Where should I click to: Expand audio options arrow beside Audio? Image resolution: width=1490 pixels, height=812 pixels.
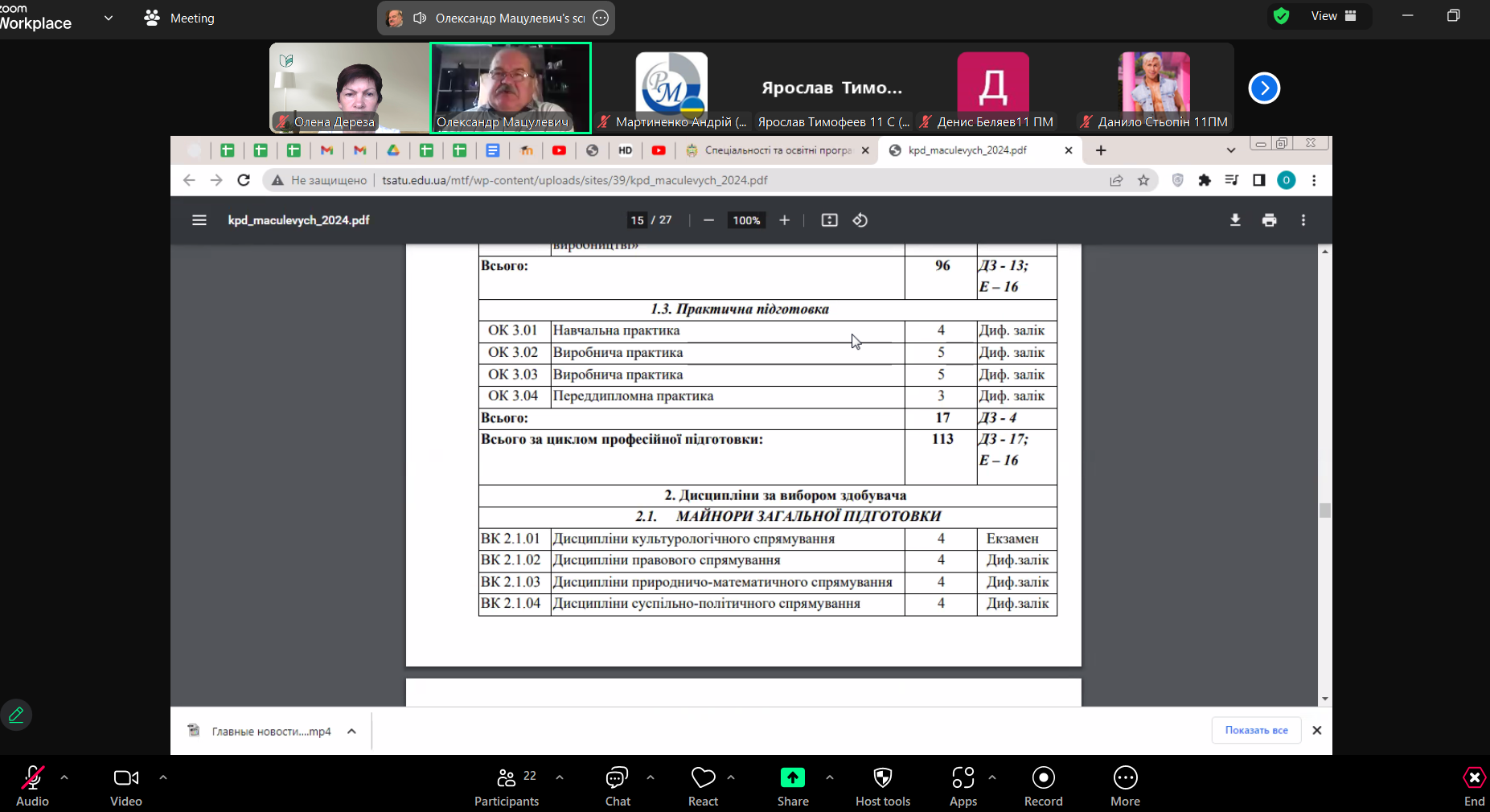click(64, 777)
